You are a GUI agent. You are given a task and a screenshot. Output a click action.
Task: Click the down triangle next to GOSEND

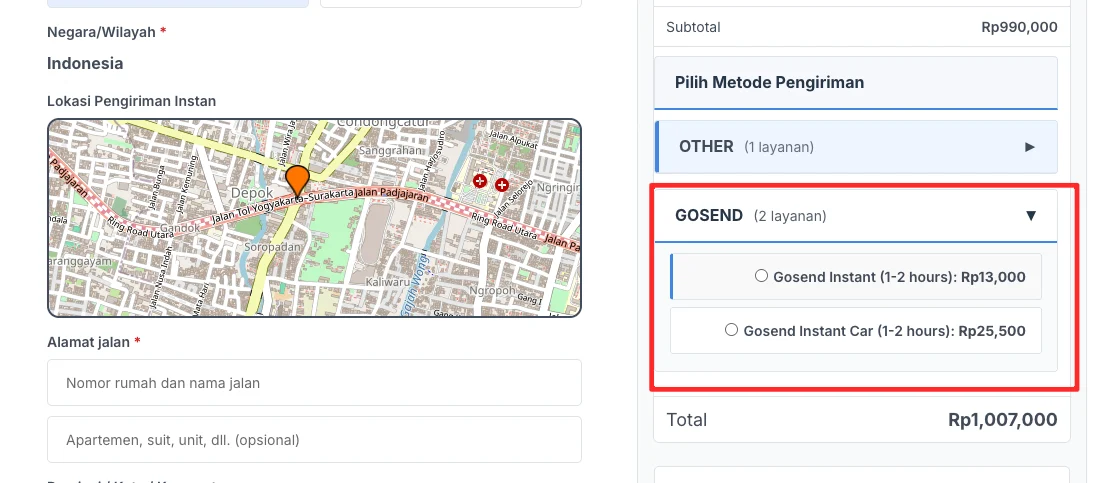click(1031, 215)
